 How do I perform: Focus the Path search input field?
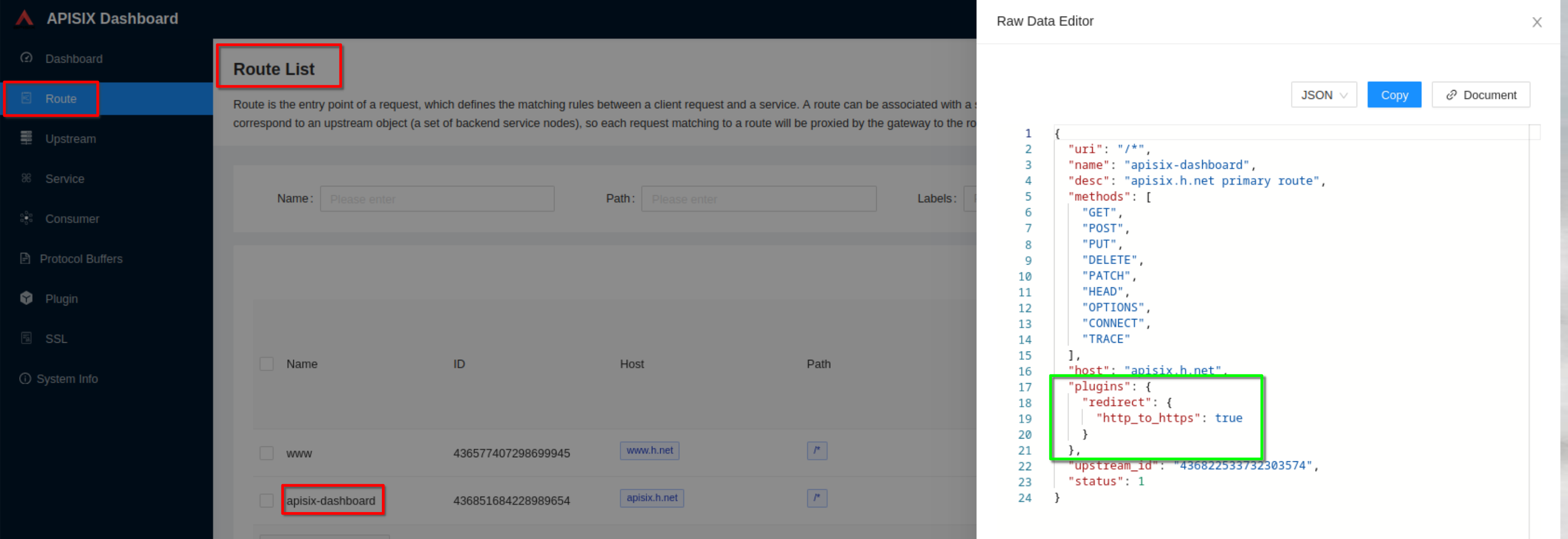(758, 199)
